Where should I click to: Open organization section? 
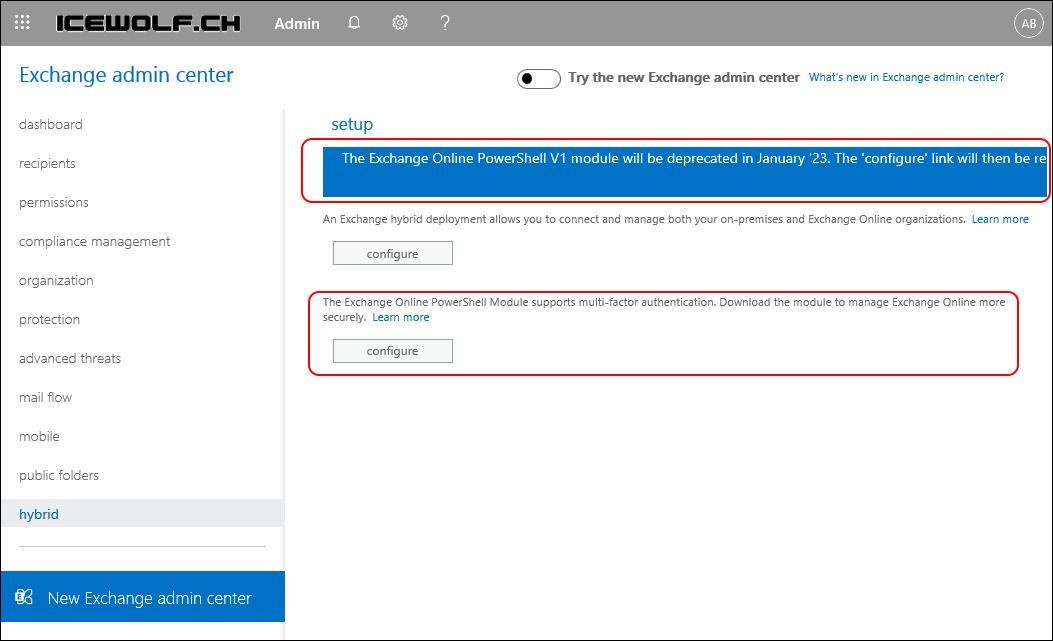[x=56, y=280]
